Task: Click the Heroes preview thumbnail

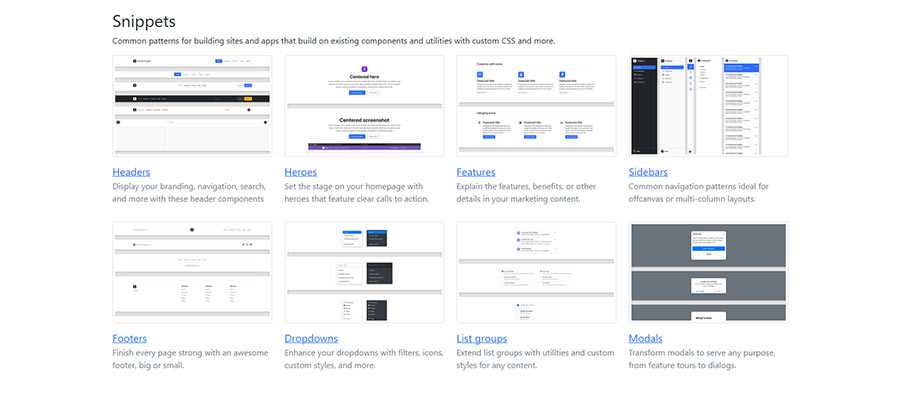Action: click(x=364, y=106)
